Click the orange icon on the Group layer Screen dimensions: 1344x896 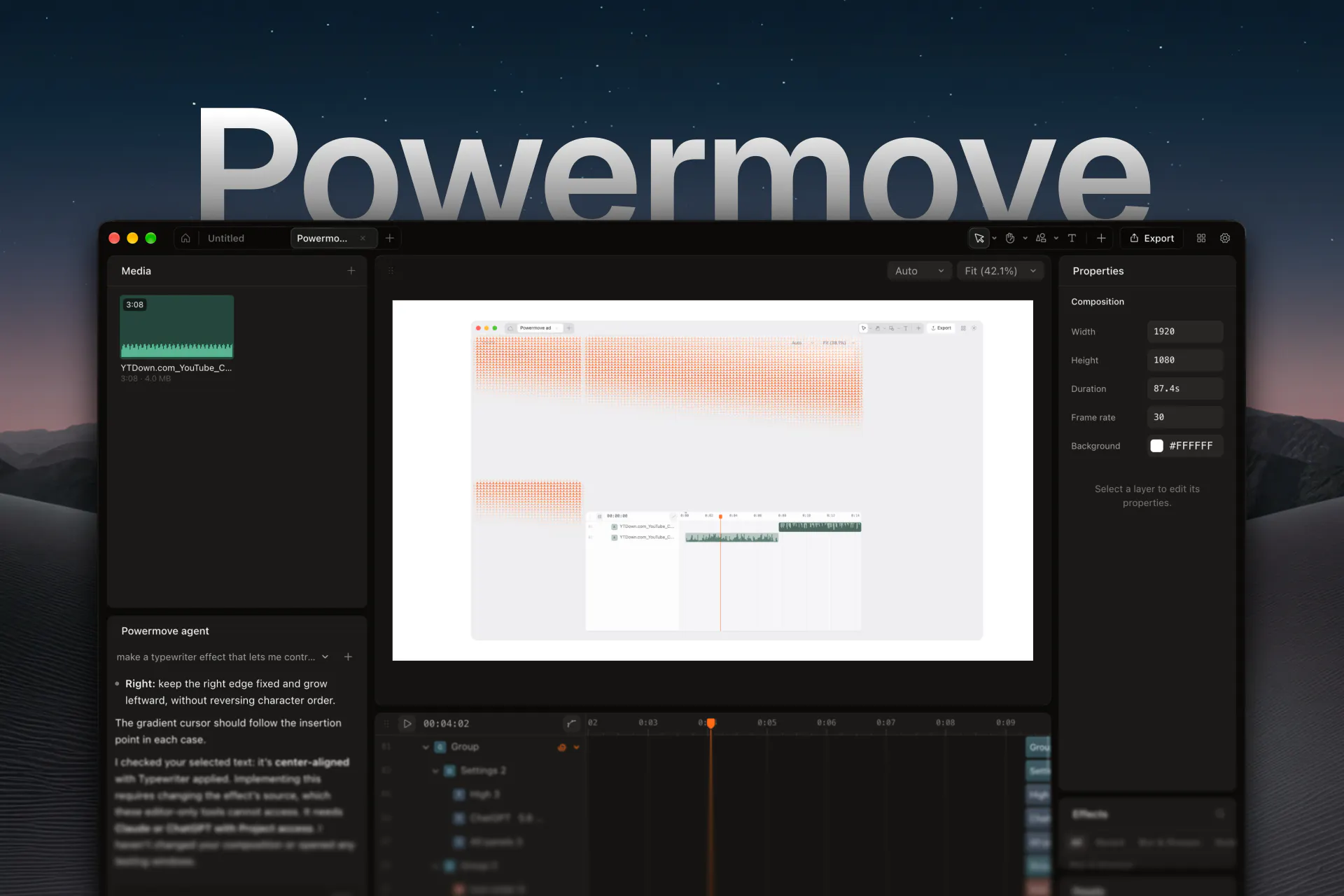[x=561, y=748]
